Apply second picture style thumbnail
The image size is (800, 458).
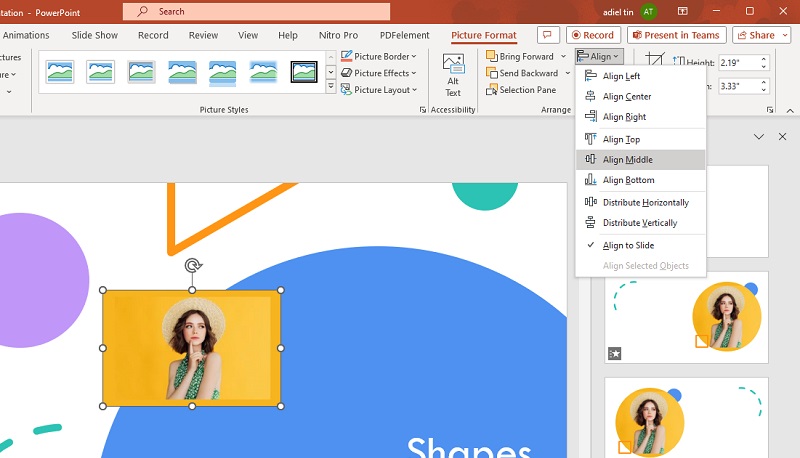100,71
